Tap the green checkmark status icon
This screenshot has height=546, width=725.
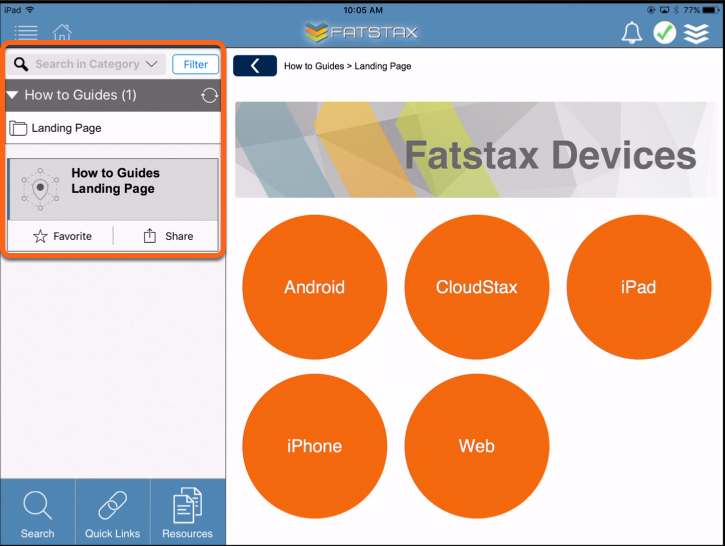[x=664, y=33]
